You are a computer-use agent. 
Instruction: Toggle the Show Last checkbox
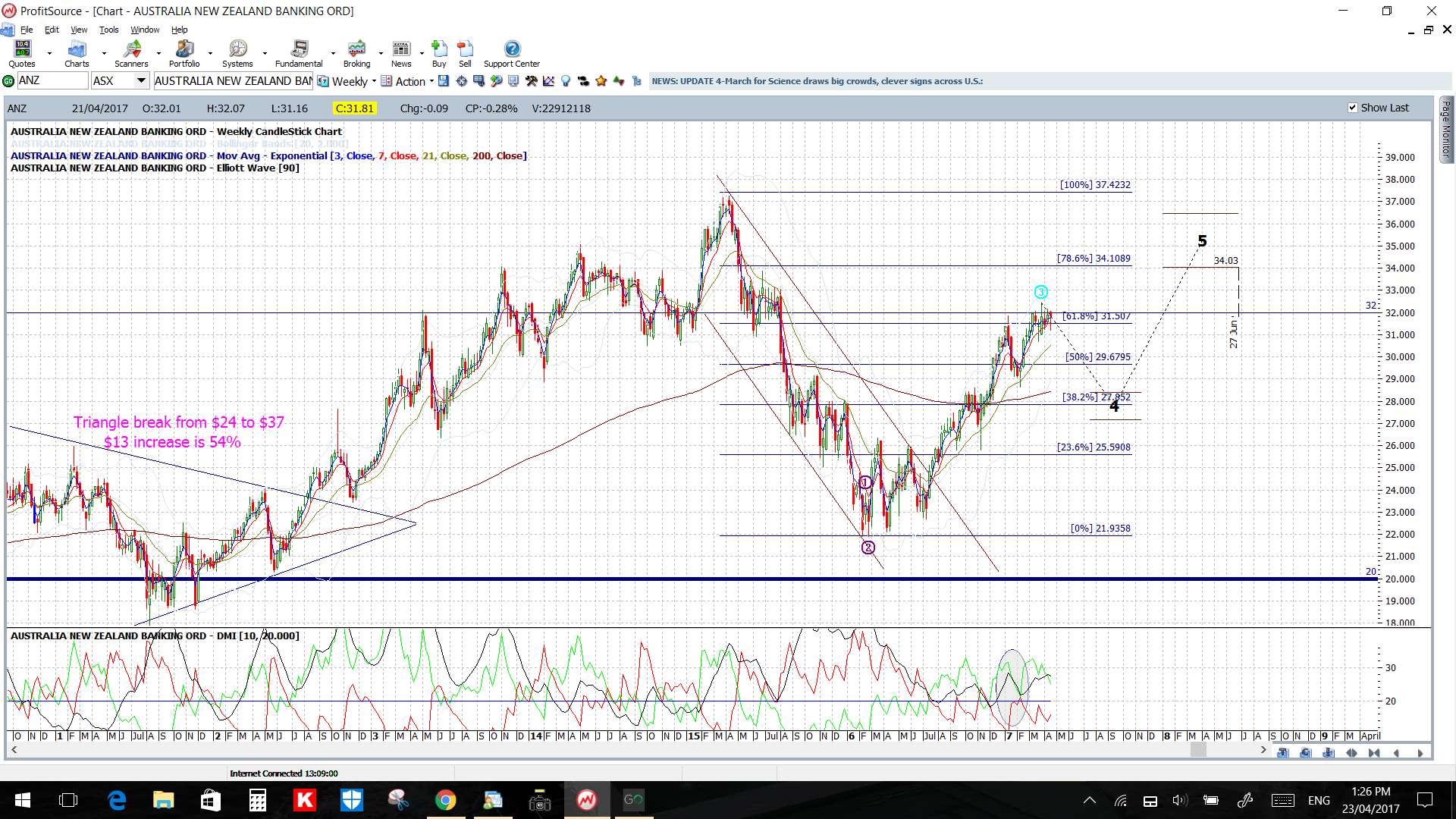[x=1352, y=108]
